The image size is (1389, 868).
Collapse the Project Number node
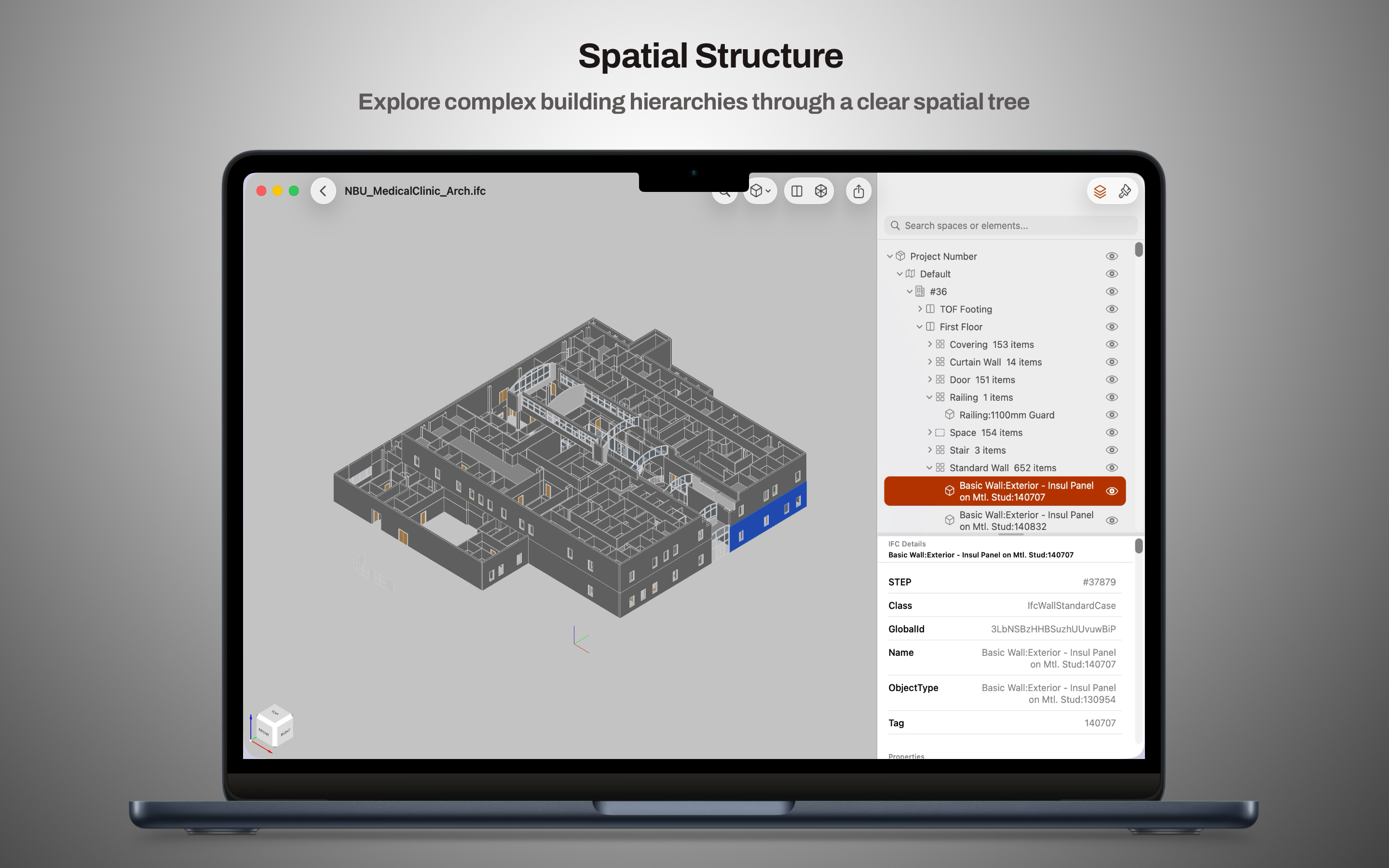(890, 256)
